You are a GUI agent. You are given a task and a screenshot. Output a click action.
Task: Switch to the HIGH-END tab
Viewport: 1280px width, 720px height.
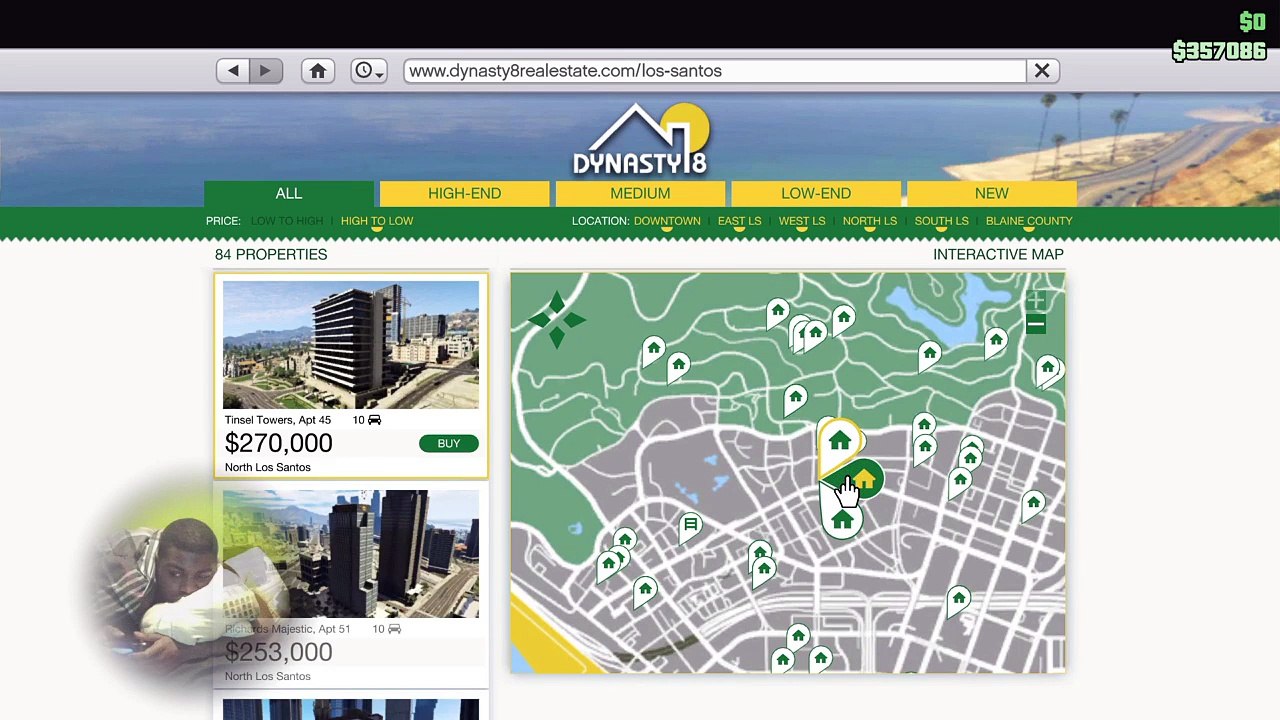click(x=465, y=193)
